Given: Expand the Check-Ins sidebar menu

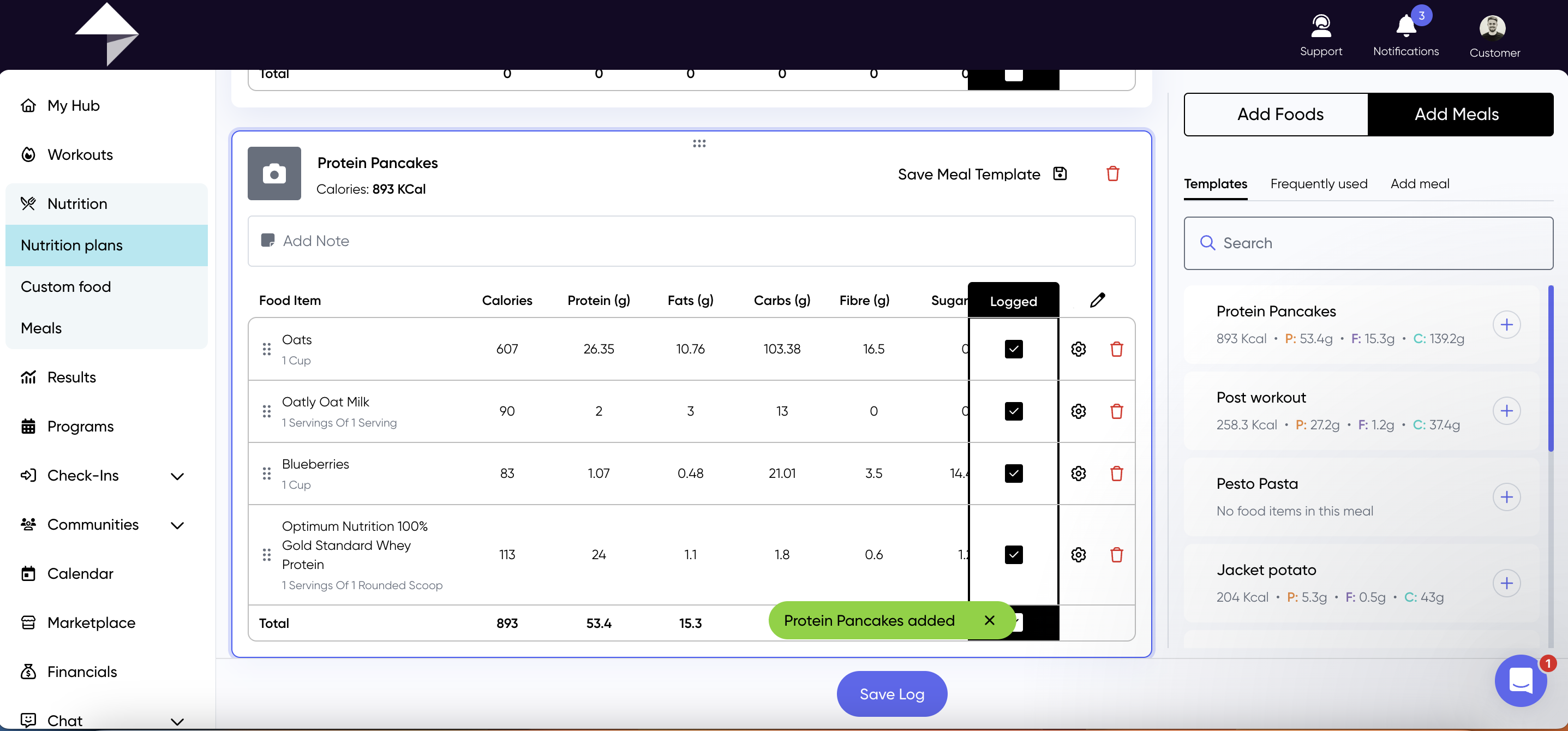Looking at the screenshot, I should [177, 476].
